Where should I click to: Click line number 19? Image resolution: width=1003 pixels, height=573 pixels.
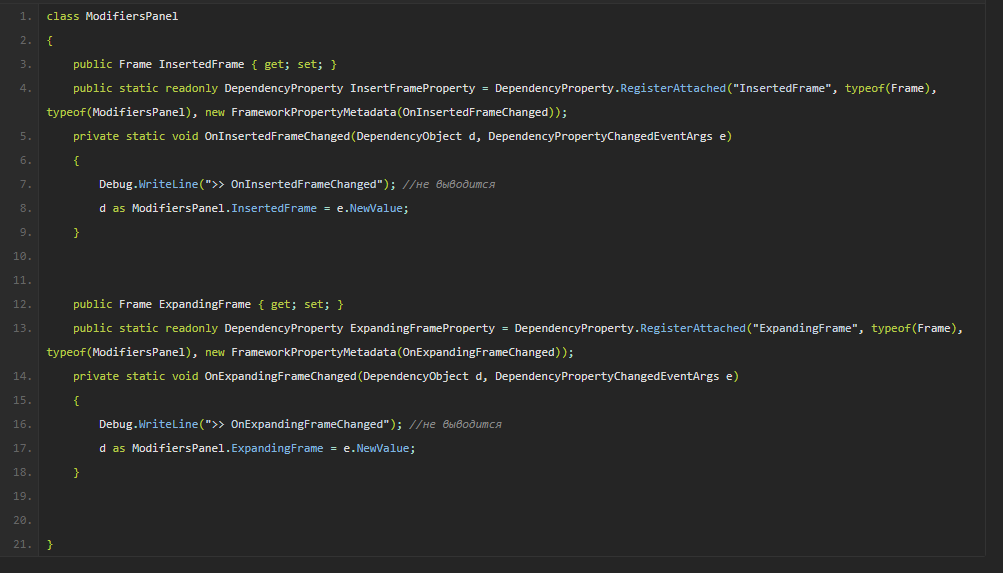point(22,496)
